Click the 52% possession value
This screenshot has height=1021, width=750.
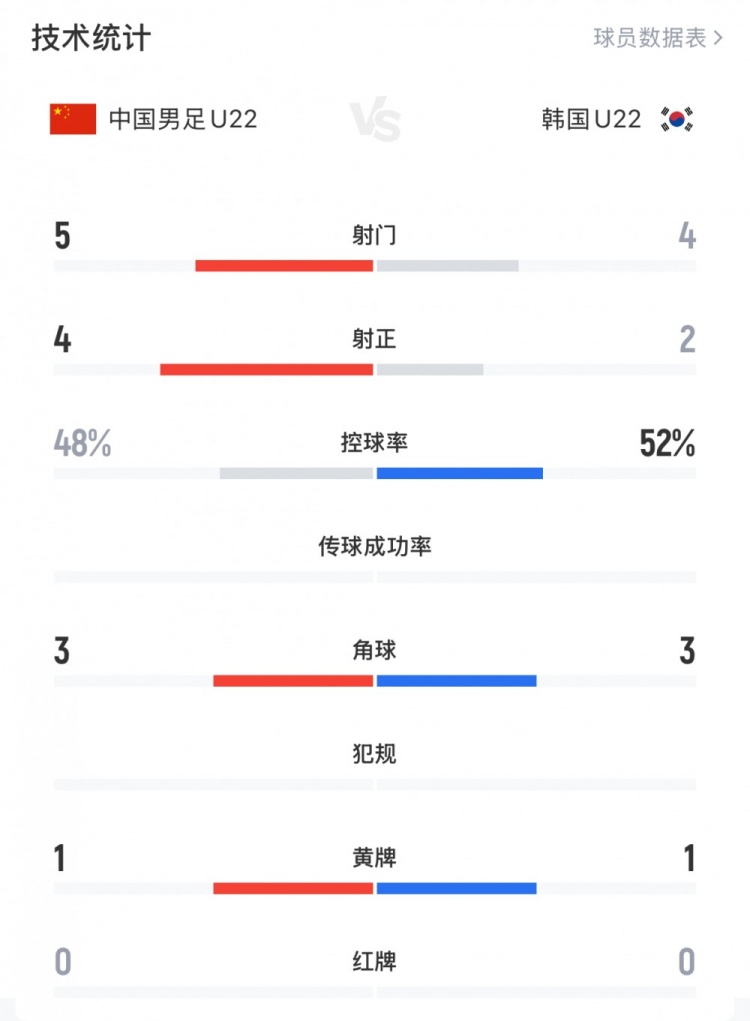tap(667, 444)
